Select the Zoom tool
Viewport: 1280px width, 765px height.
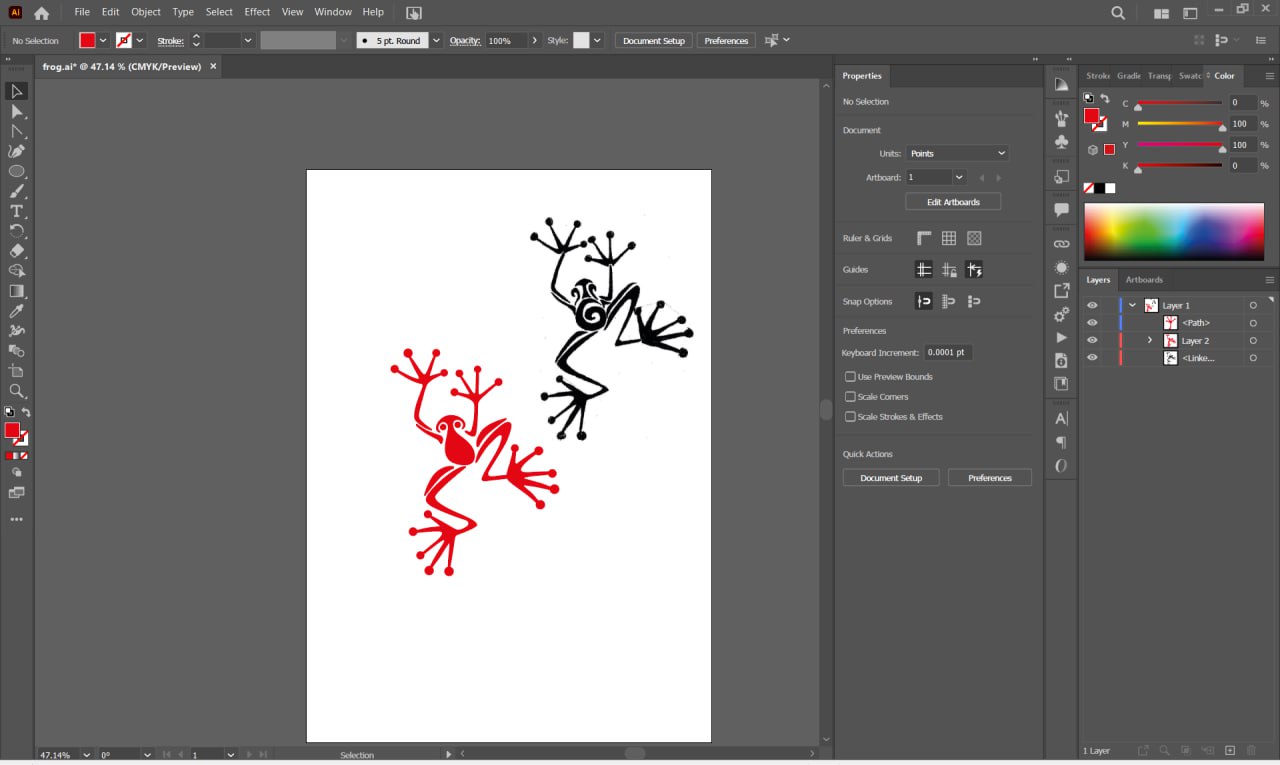16,391
